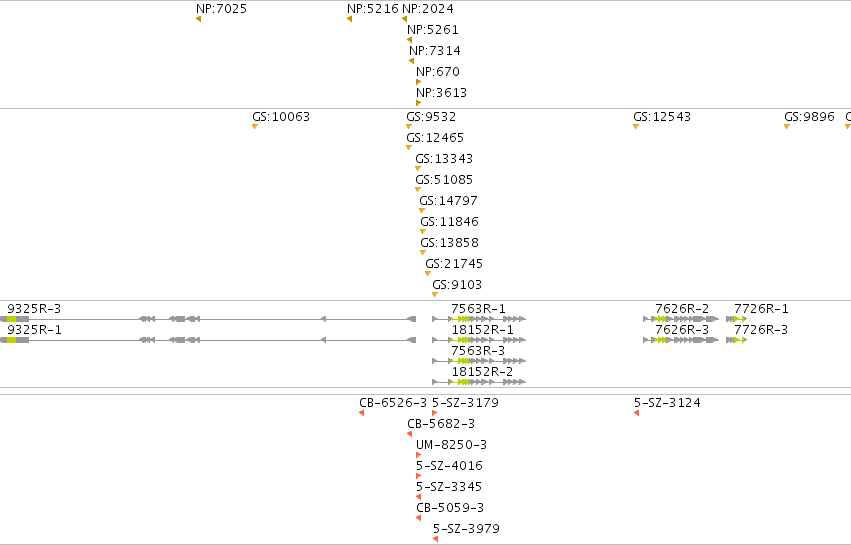Click the 7626R-3 transcript label
Image resolution: width=851 pixels, height=545 pixels.
(x=682, y=330)
